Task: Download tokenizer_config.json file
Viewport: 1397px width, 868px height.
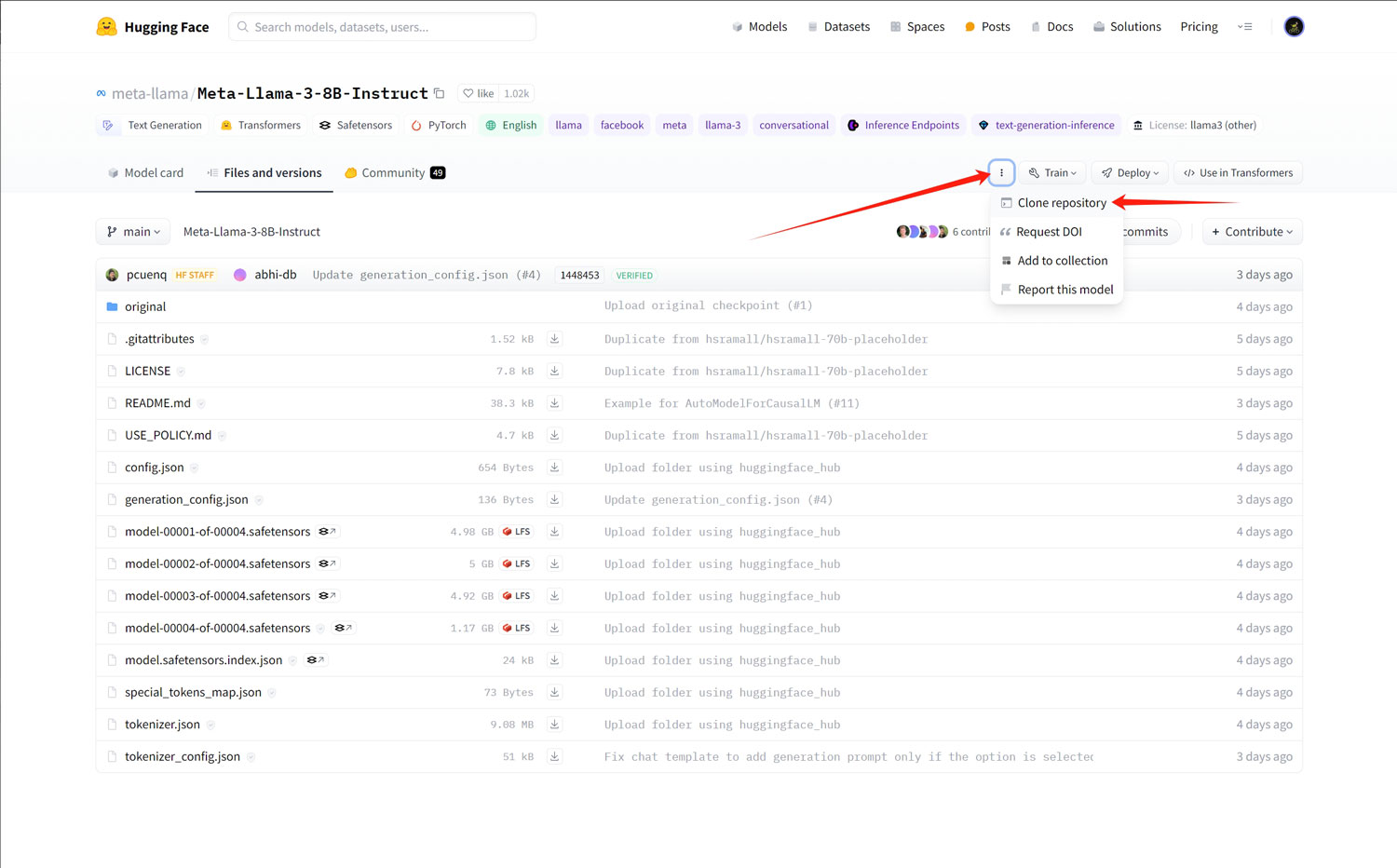Action: (x=554, y=756)
